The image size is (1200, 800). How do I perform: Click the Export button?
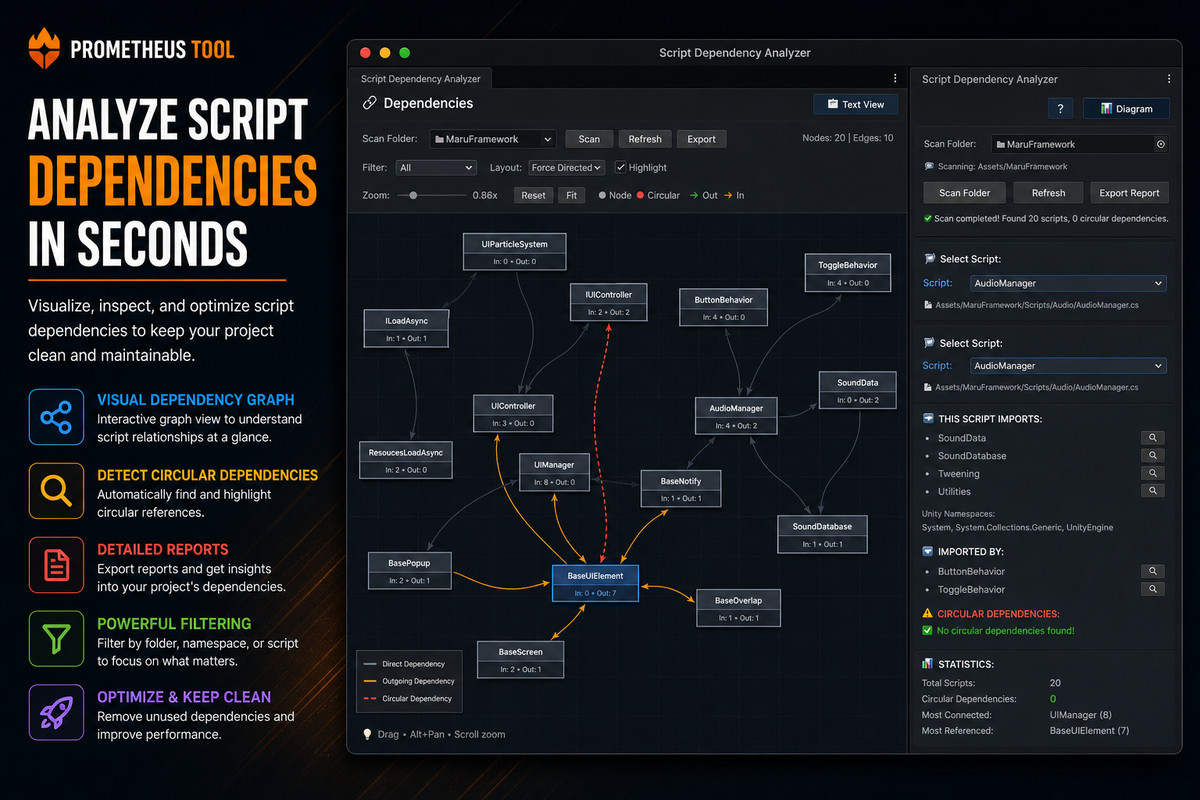point(701,139)
